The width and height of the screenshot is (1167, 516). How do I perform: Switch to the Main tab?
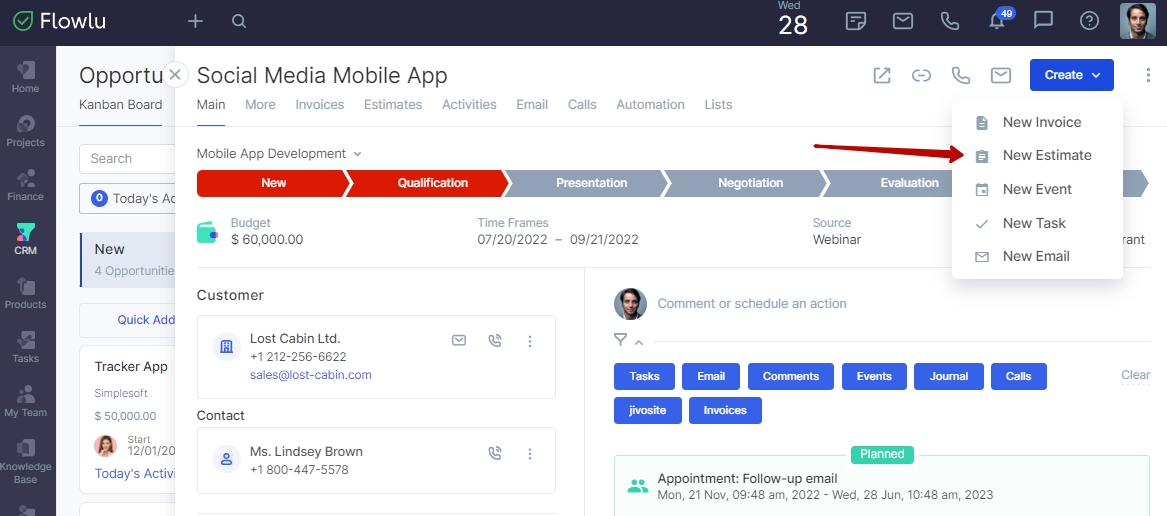coord(211,105)
